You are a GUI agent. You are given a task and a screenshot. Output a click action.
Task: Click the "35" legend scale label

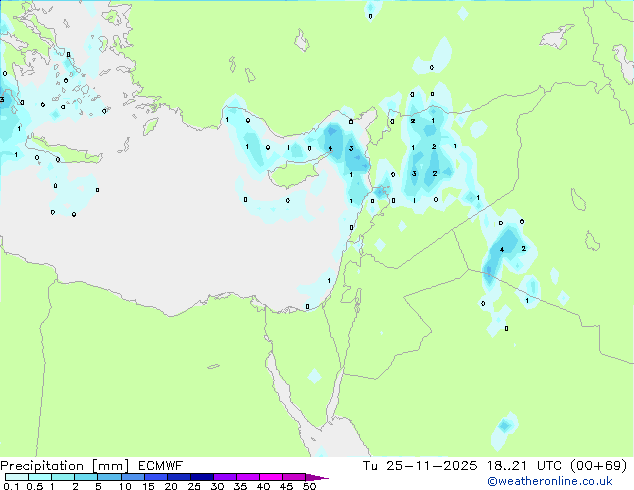[x=240, y=486]
